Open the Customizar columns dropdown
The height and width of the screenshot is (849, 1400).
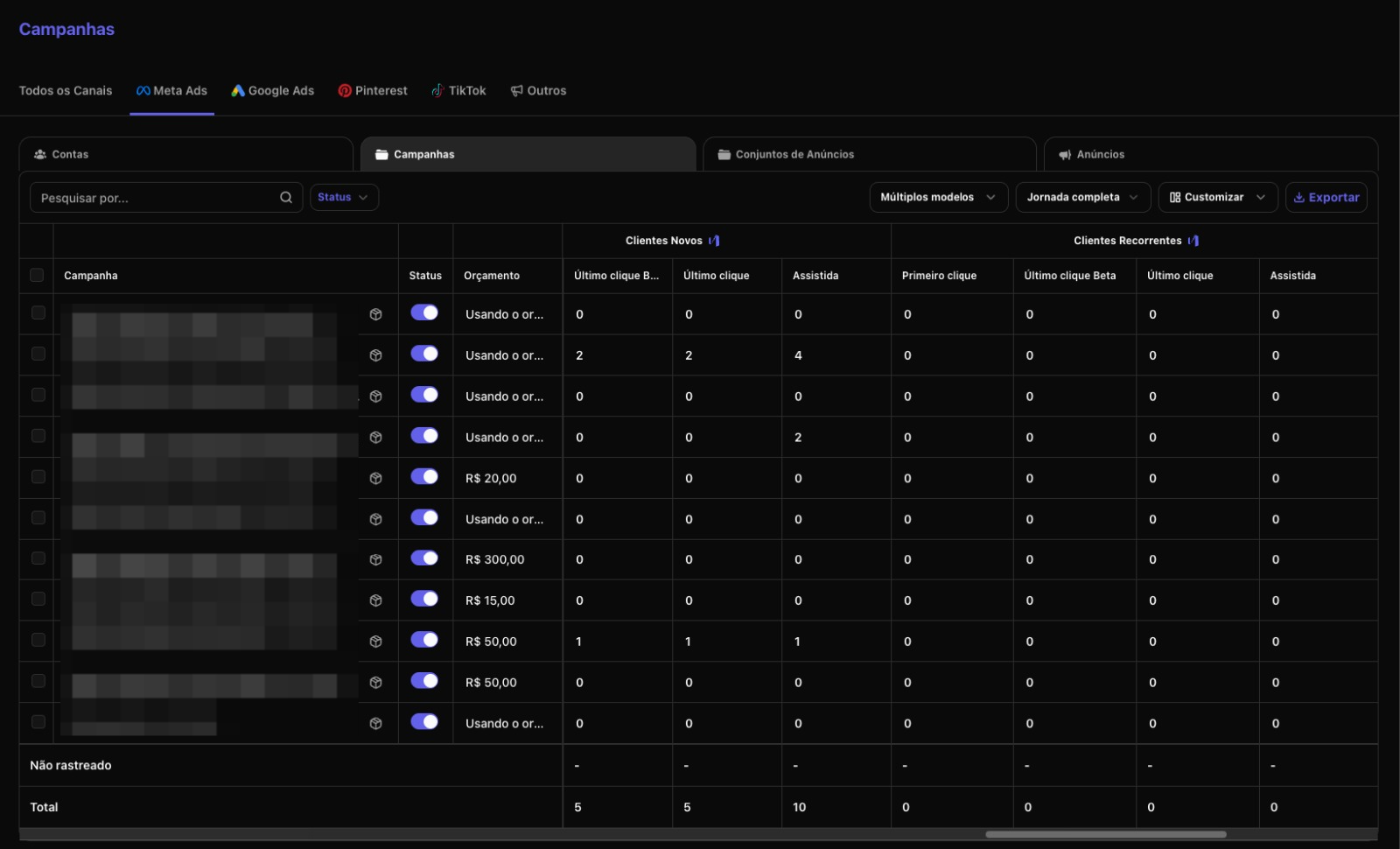[x=1218, y=198]
